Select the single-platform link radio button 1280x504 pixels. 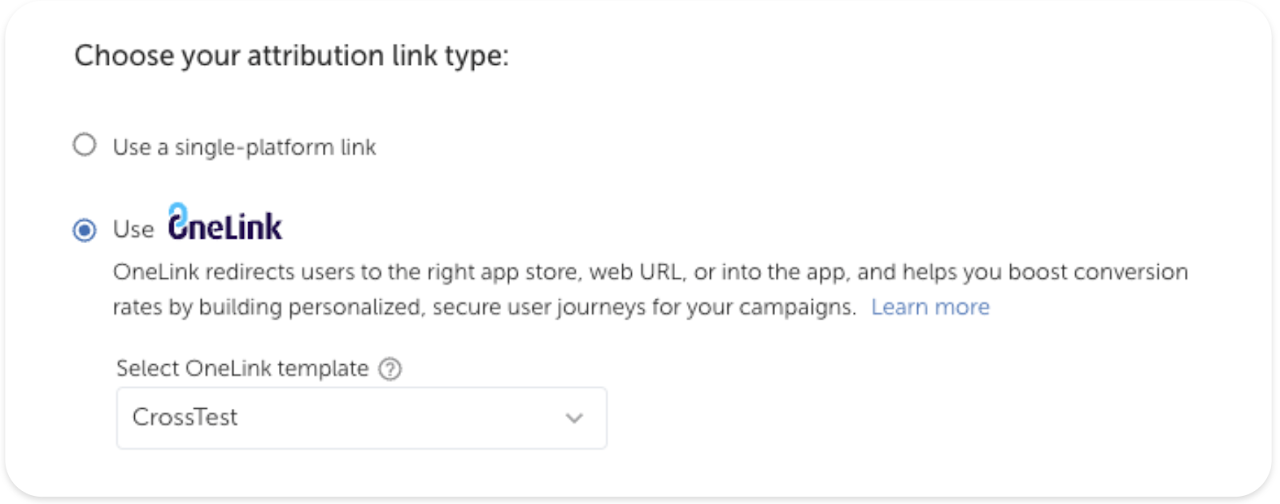tap(85, 146)
